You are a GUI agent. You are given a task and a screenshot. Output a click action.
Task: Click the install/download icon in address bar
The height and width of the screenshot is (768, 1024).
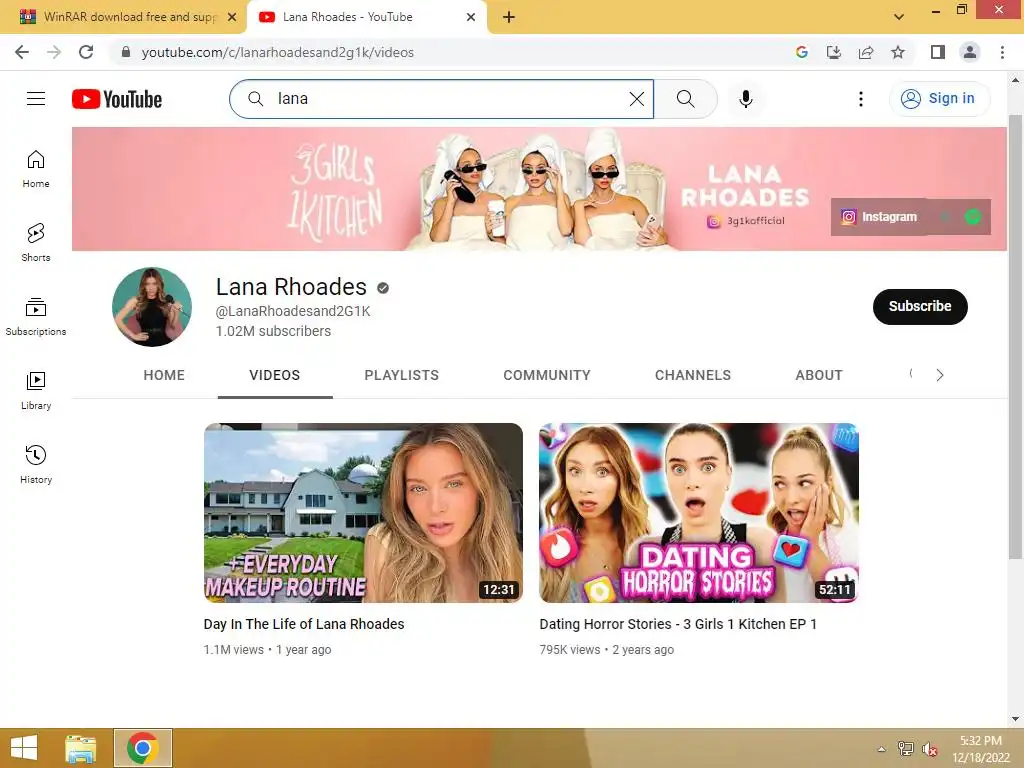point(834,52)
